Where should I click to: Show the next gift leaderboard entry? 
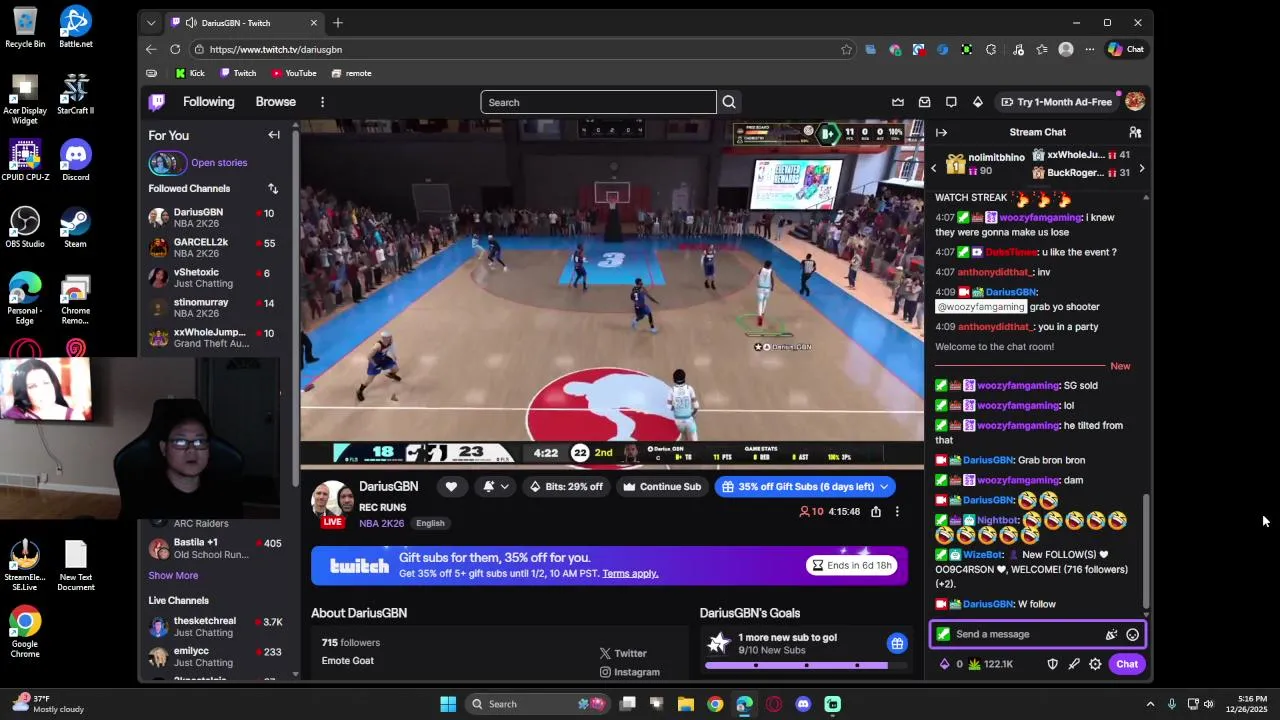[x=1141, y=168]
